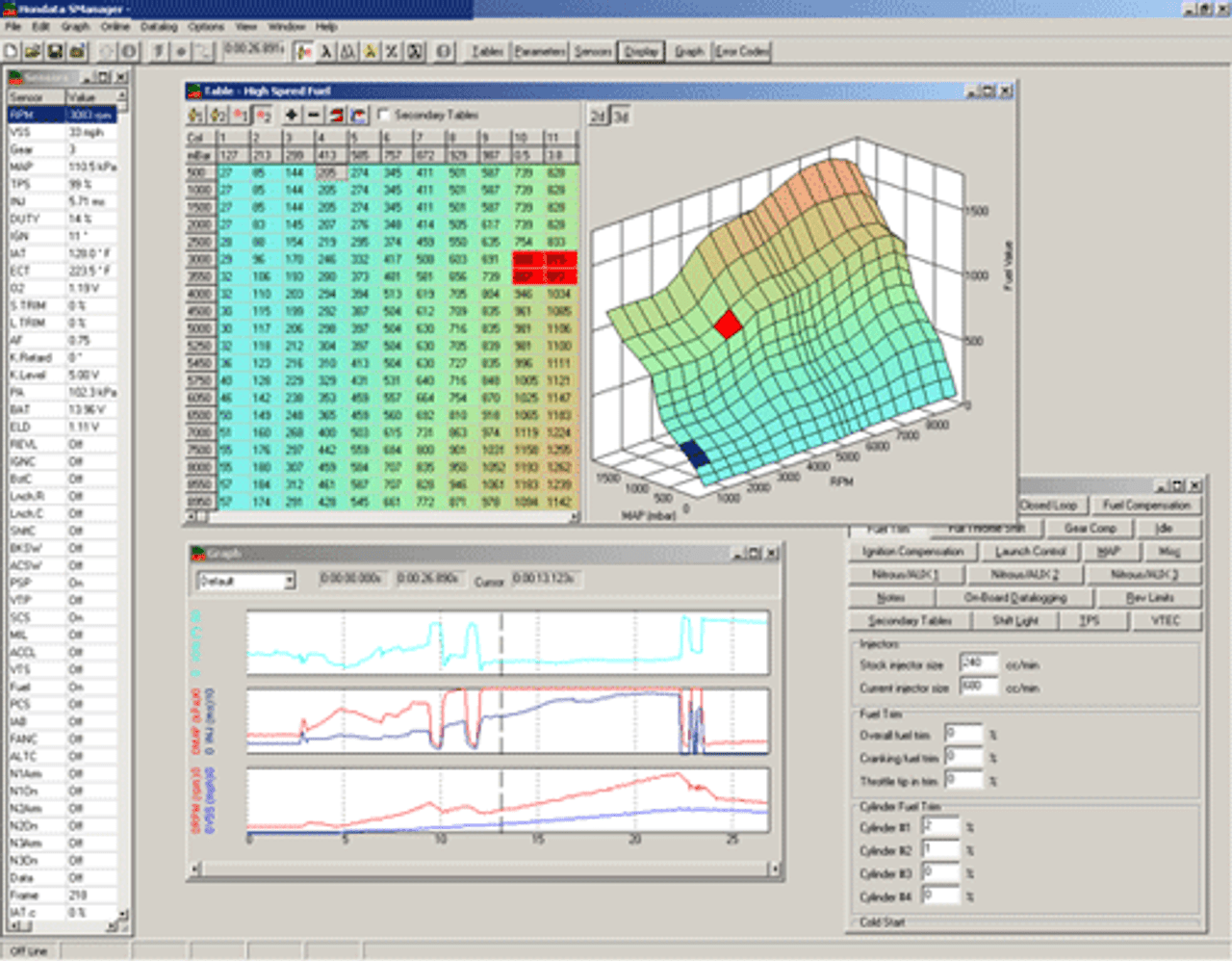Screen dimensions: 1232x961
Task: Switch to the 3d view button
Action: [x=620, y=117]
